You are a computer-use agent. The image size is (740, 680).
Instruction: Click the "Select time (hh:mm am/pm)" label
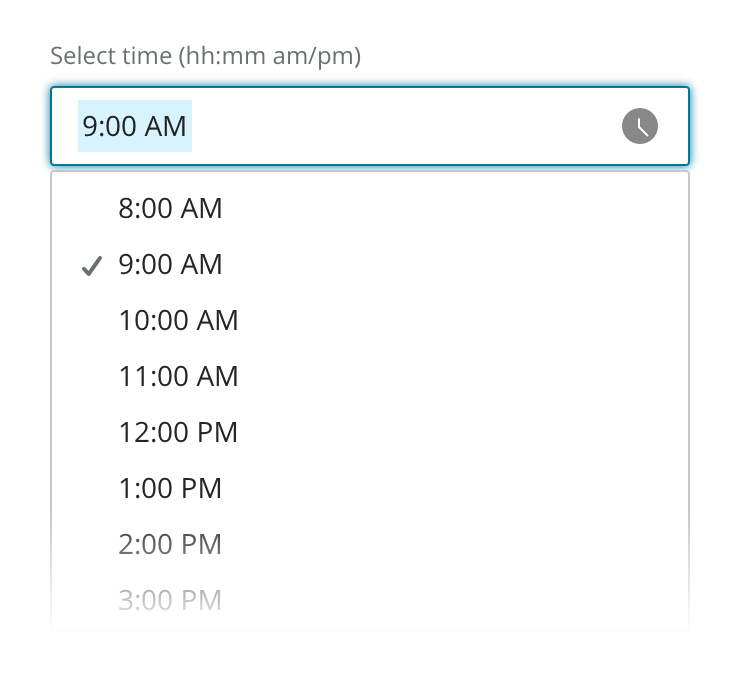point(205,55)
